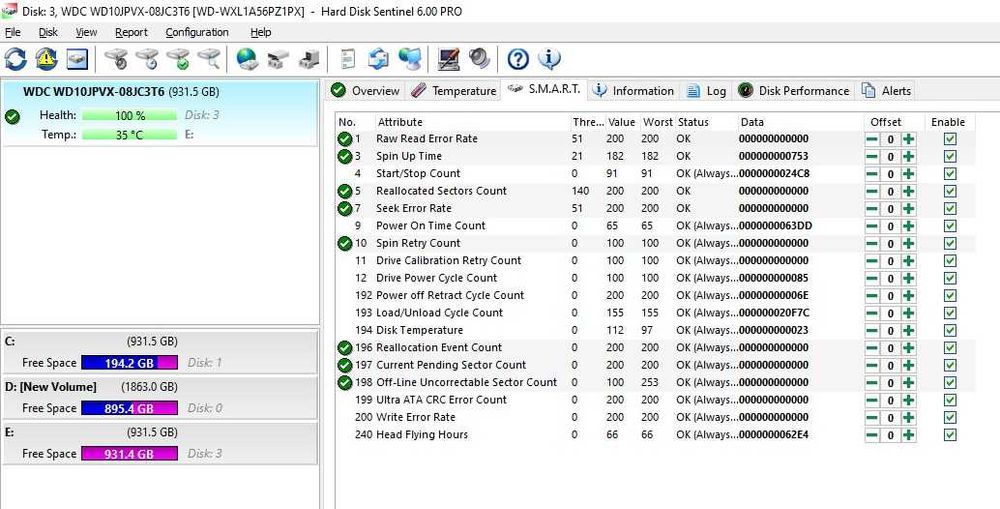Click the refresh icon with yellow warning triangle
1000x509 pixels.
(47, 59)
